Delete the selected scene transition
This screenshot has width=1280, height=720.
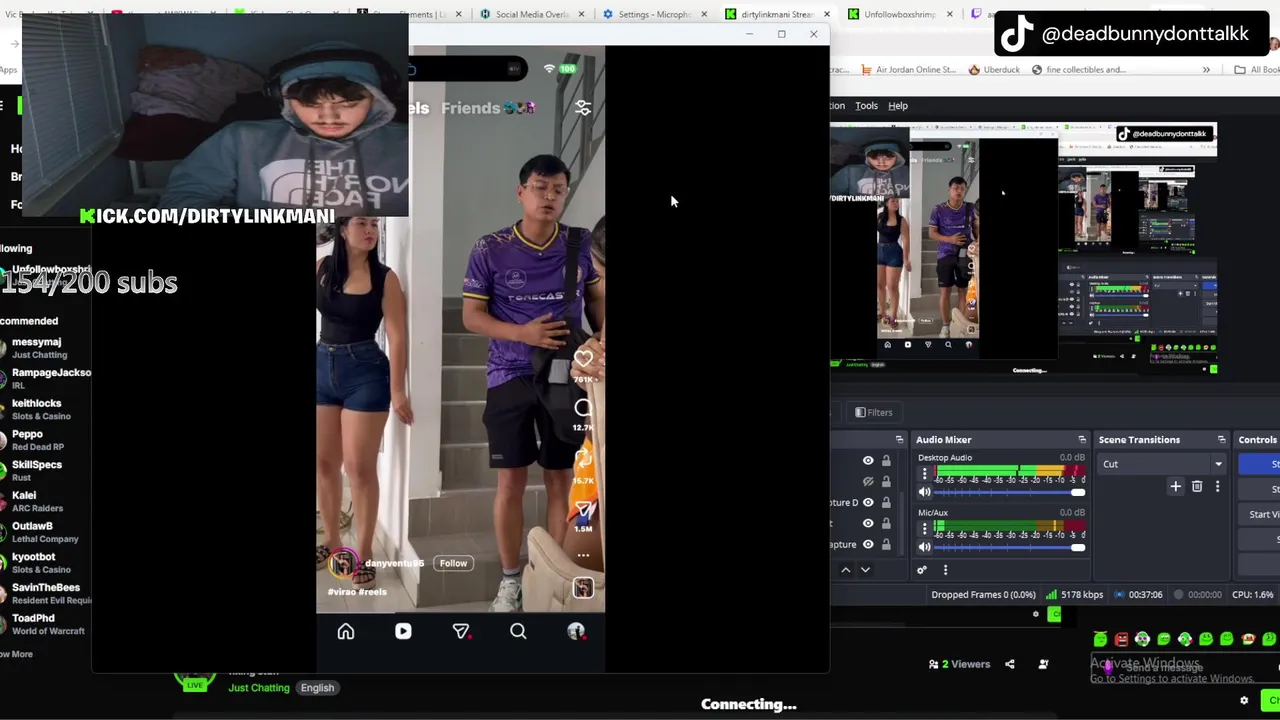(x=1197, y=486)
